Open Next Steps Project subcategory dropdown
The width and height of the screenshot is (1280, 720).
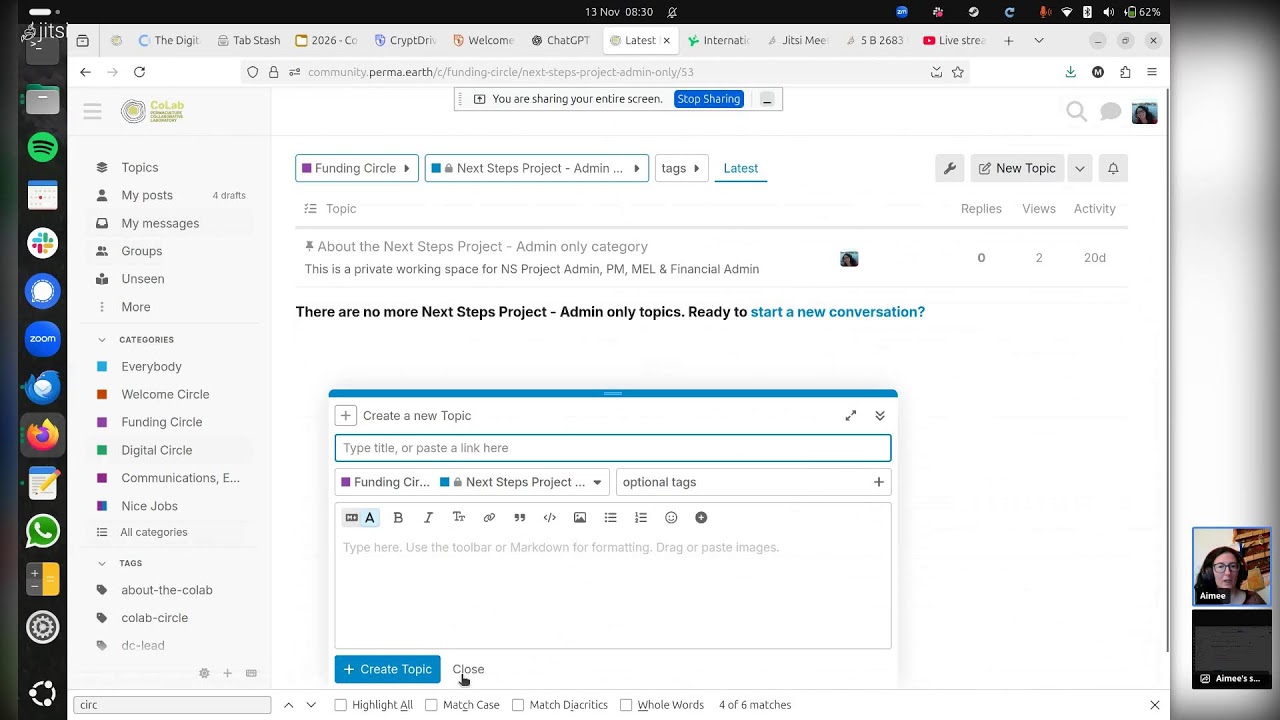pos(537,168)
